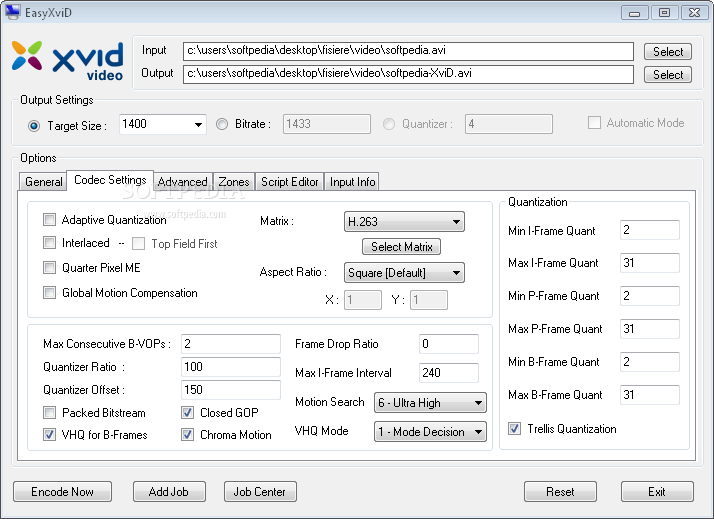Click Select button for Input file

point(668,51)
